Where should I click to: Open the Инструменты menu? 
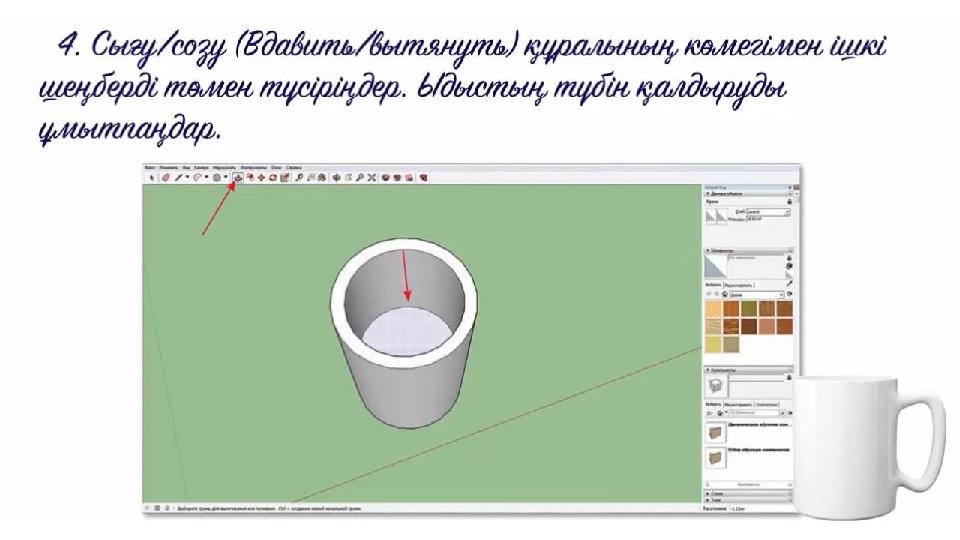click(x=253, y=168)
